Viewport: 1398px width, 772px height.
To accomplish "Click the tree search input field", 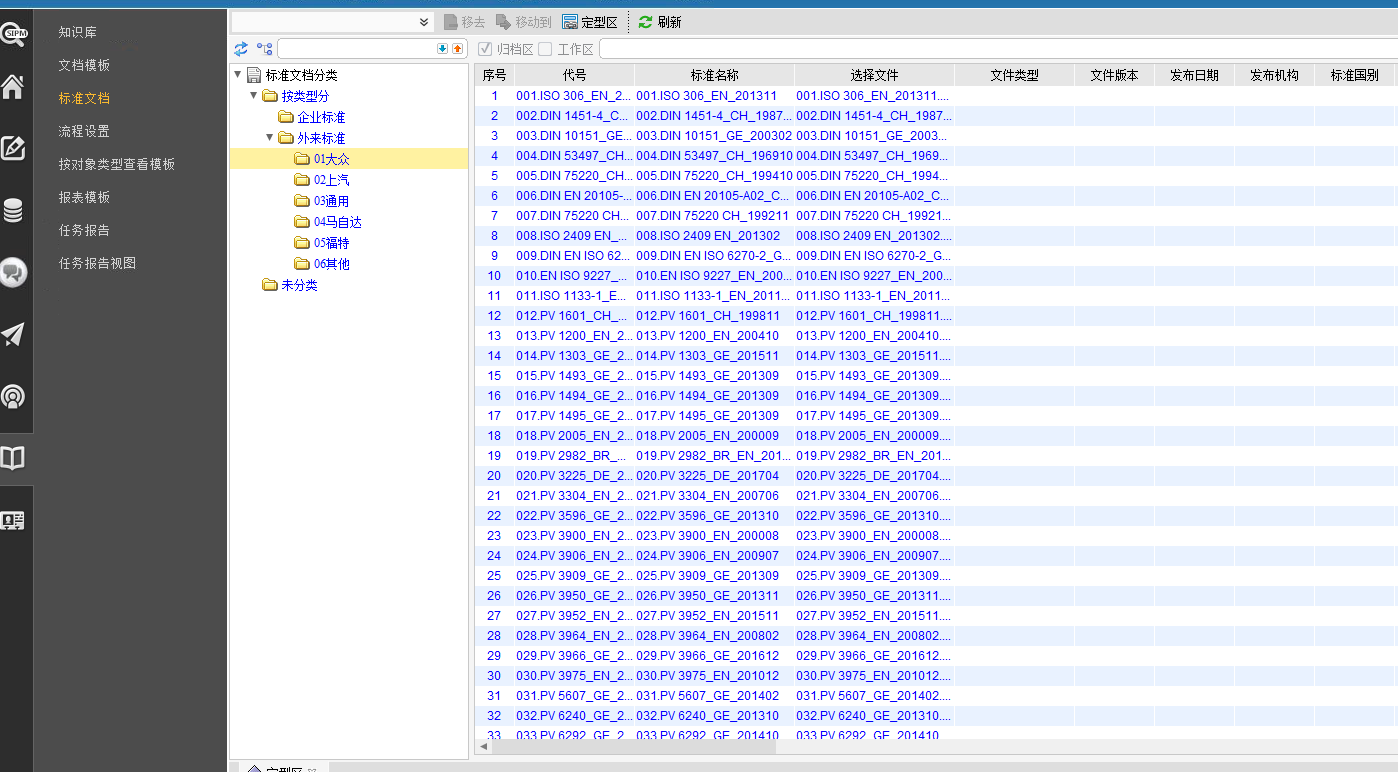I will tap(357, 49).
